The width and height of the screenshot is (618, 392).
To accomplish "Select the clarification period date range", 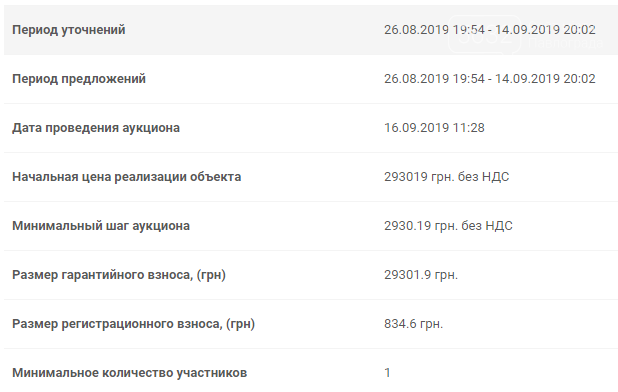I will click(490, 30).
